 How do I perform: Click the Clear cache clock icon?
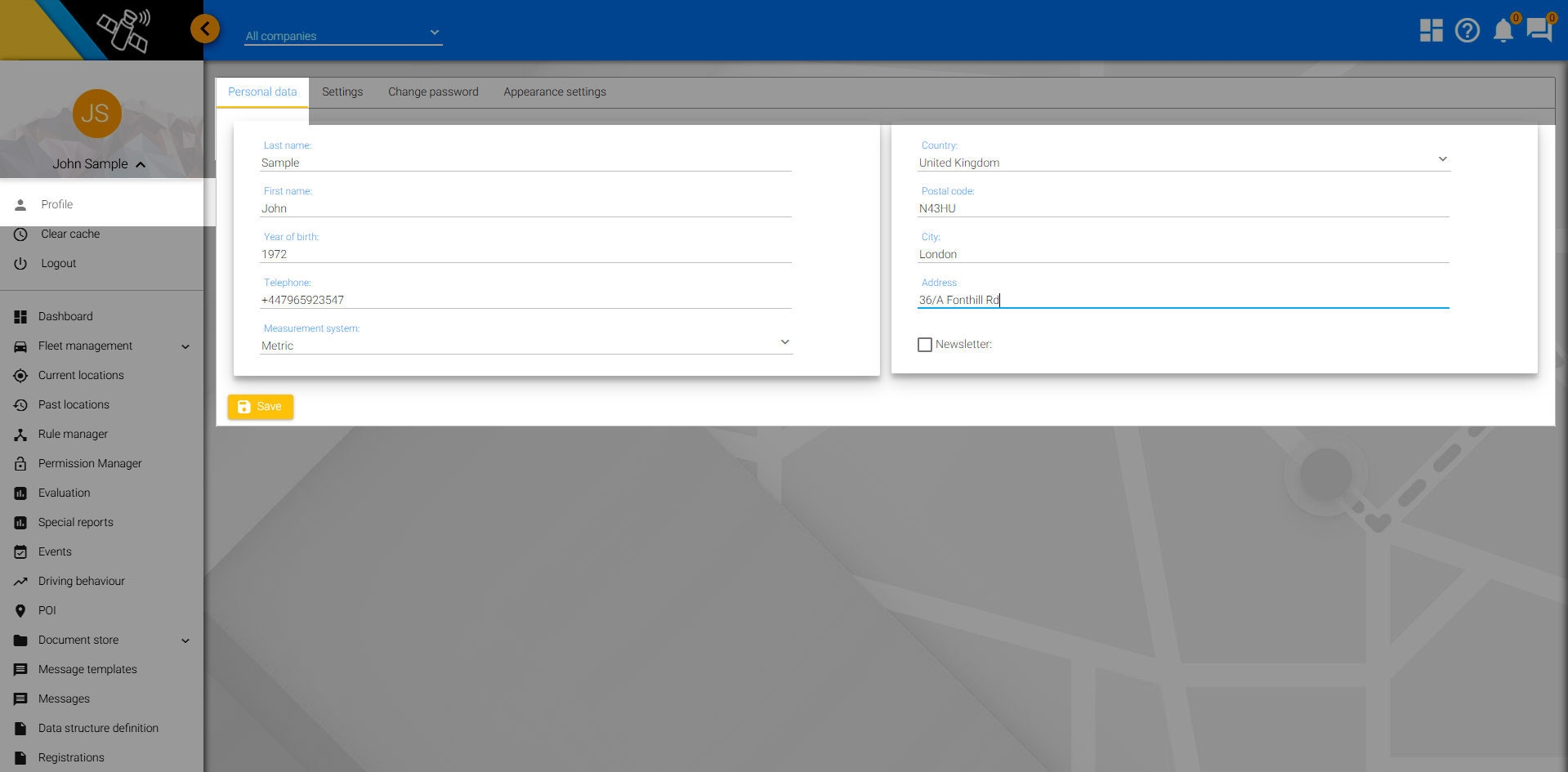tap(20, 234)
